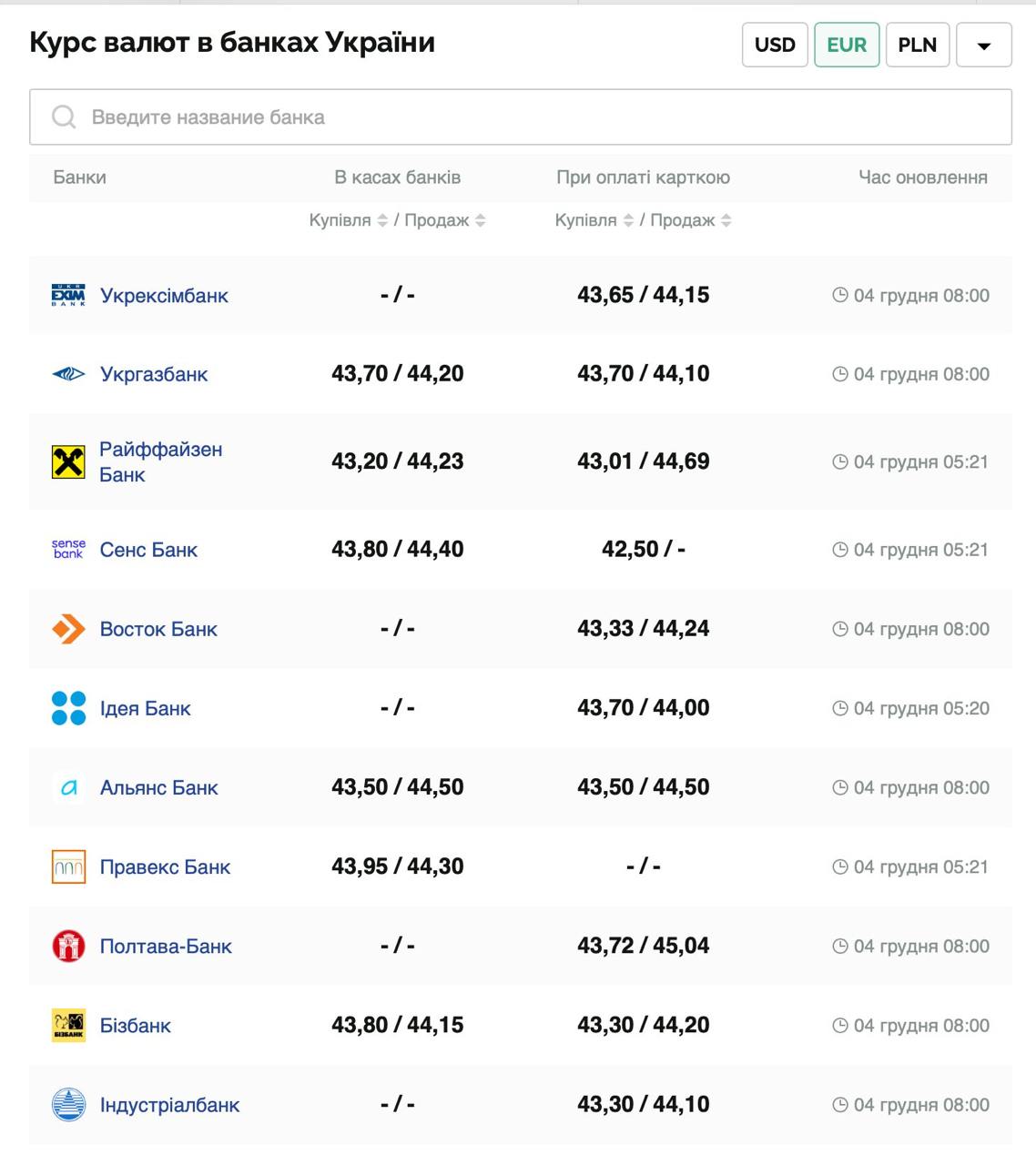1036x1165 pixels.
Task: Click the magnifier icon in search field
Action: (x=64, y=117)
